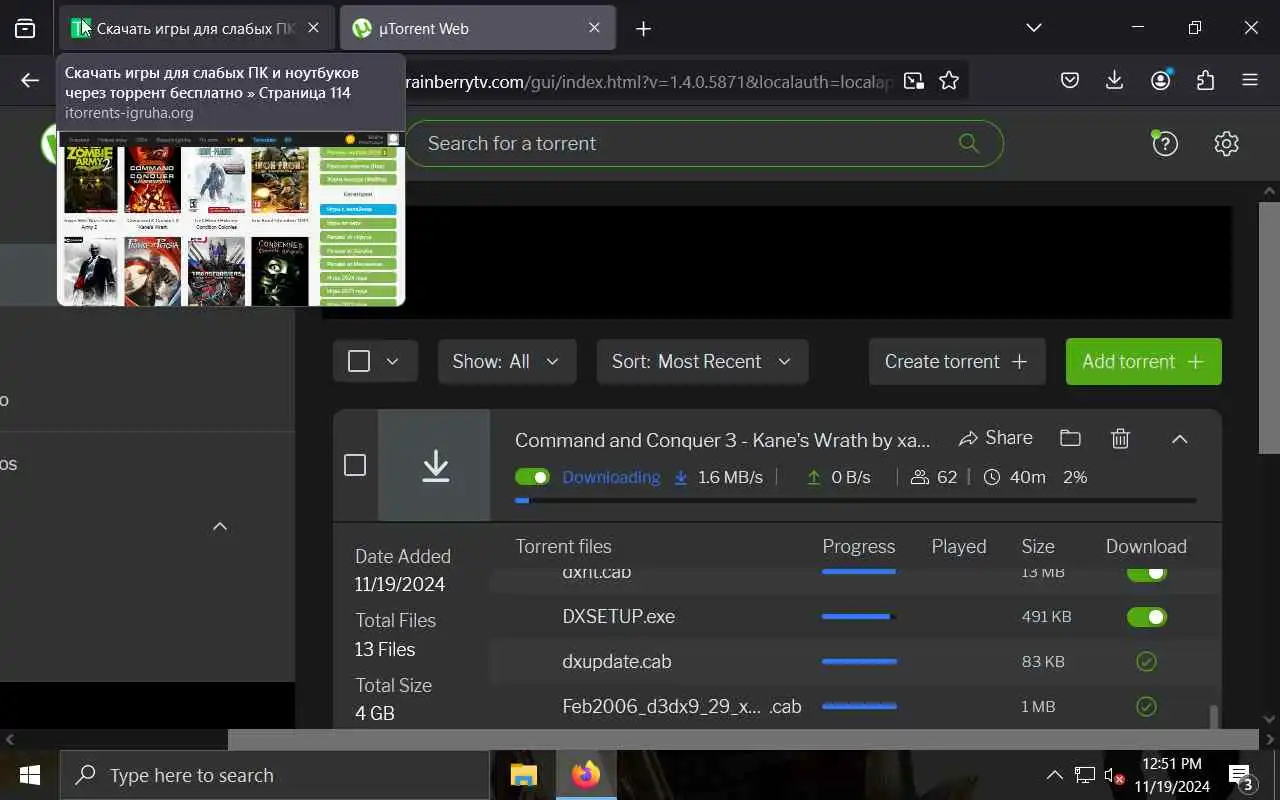Select the Feb2006_d3dx9_29_x... .cab file

point(682,706)
